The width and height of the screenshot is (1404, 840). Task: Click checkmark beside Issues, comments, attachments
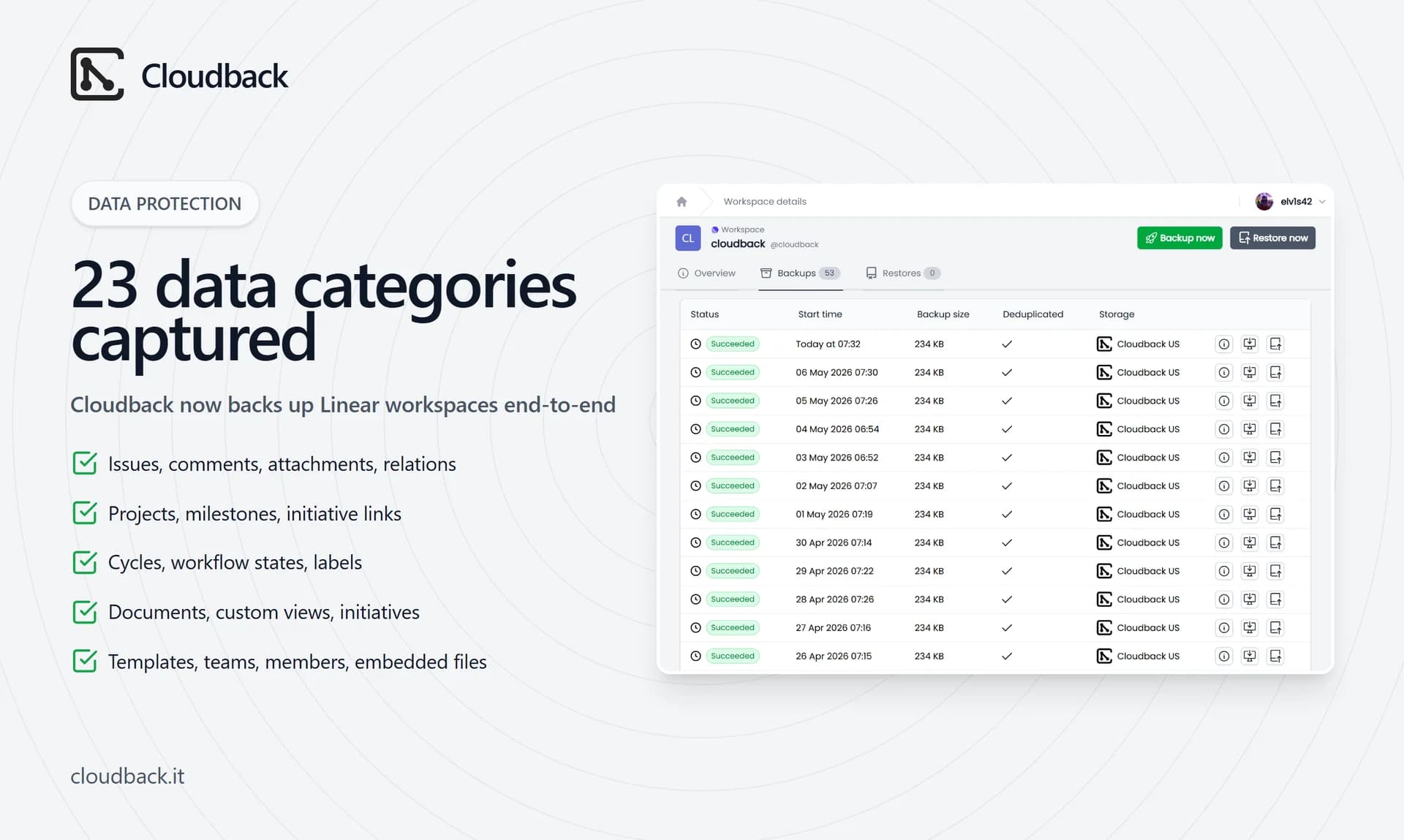point(85,463)
